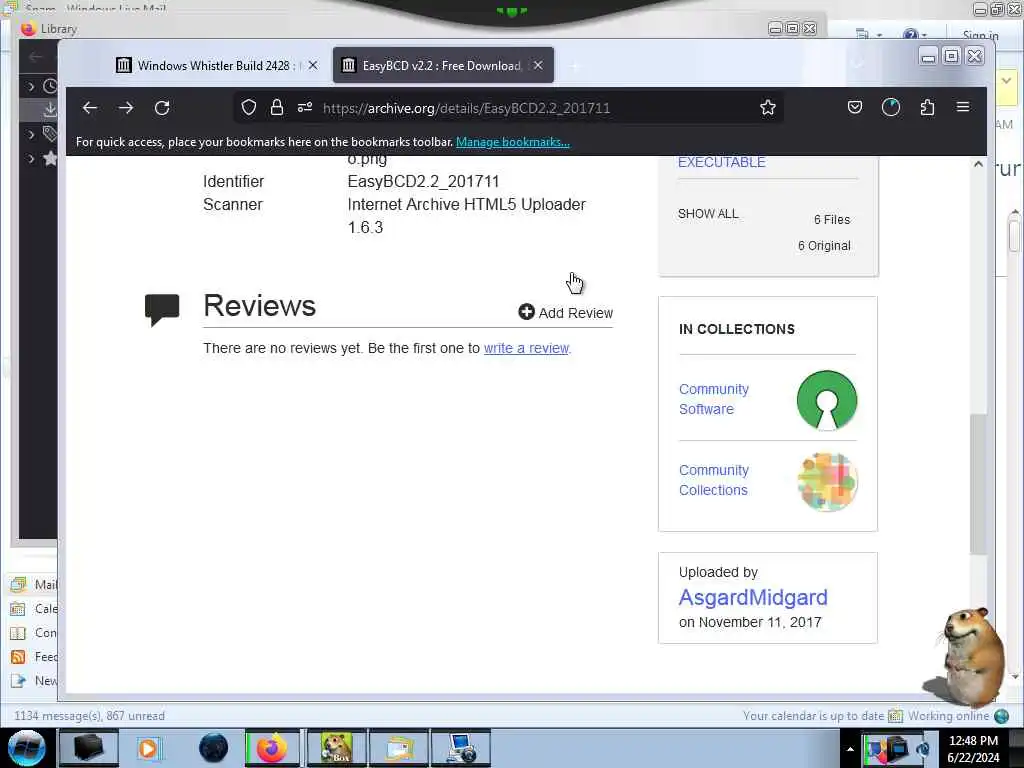Open Community Software collection link
1024x768 pixels.
(714, 399)
